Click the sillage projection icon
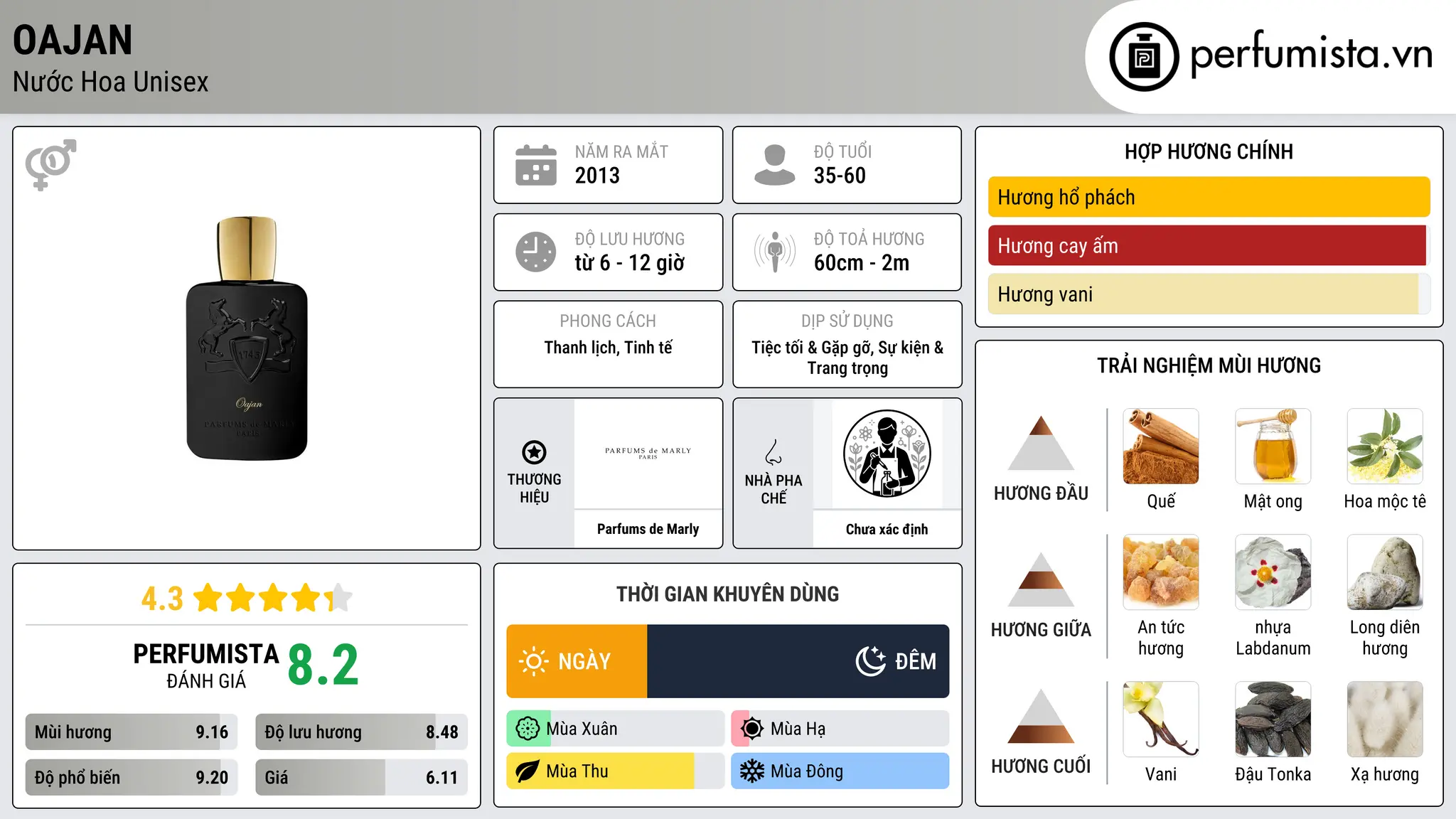Image resolution: width=1456 pixels, height=819 pixels. point(775,252)
